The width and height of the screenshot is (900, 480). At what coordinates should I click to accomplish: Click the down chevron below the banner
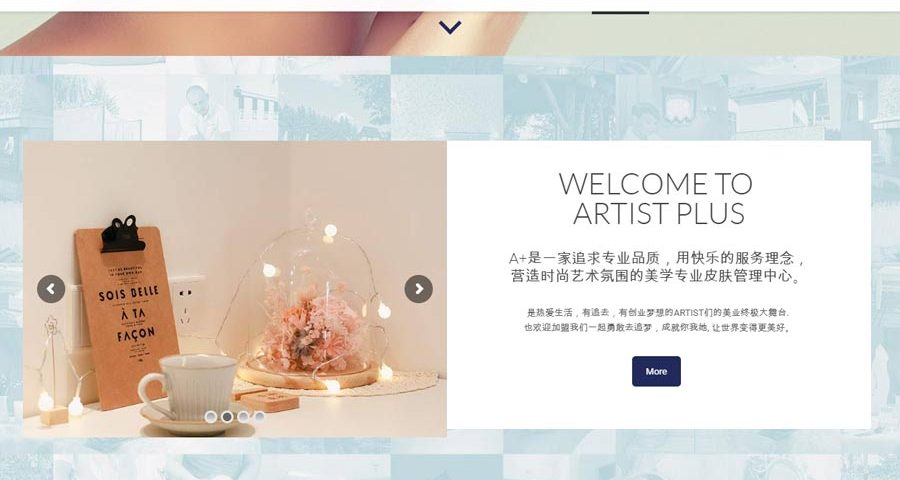[449, 28]
